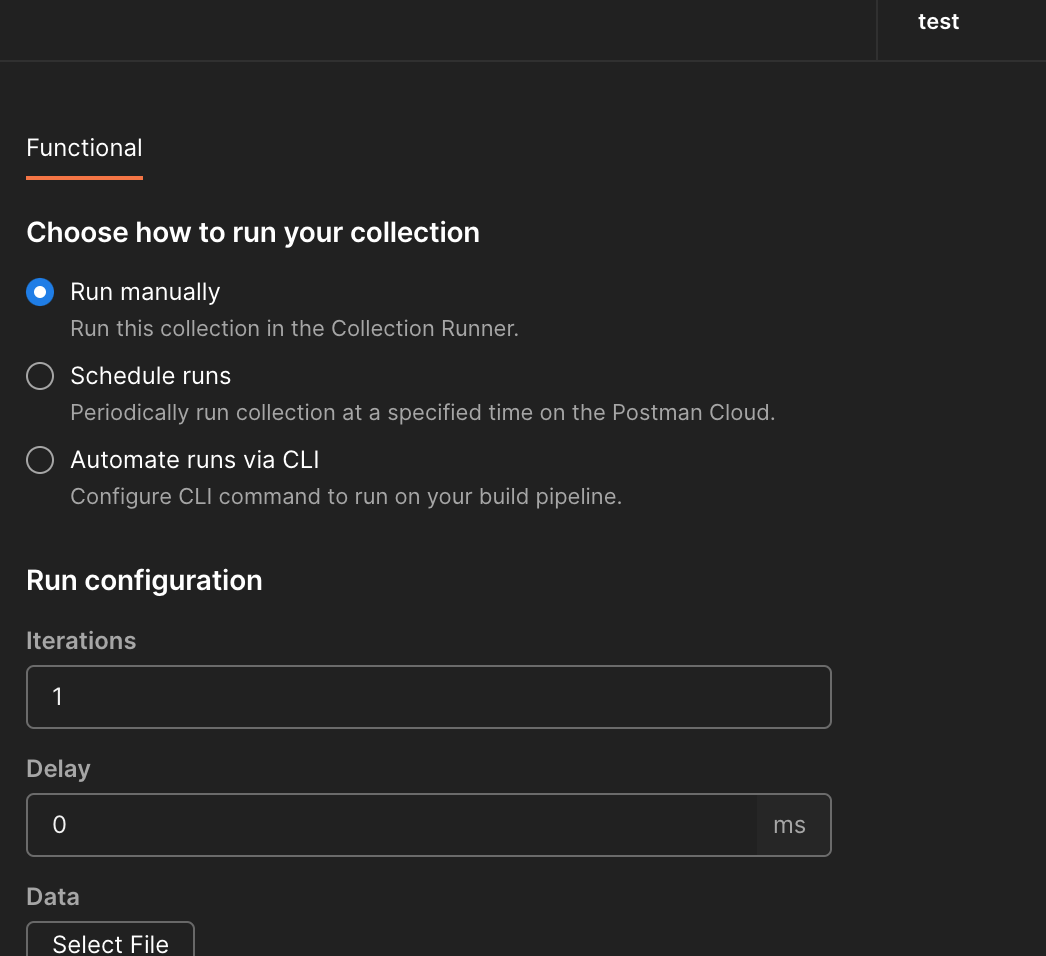Click the Iterations input field

click(428, 696)
